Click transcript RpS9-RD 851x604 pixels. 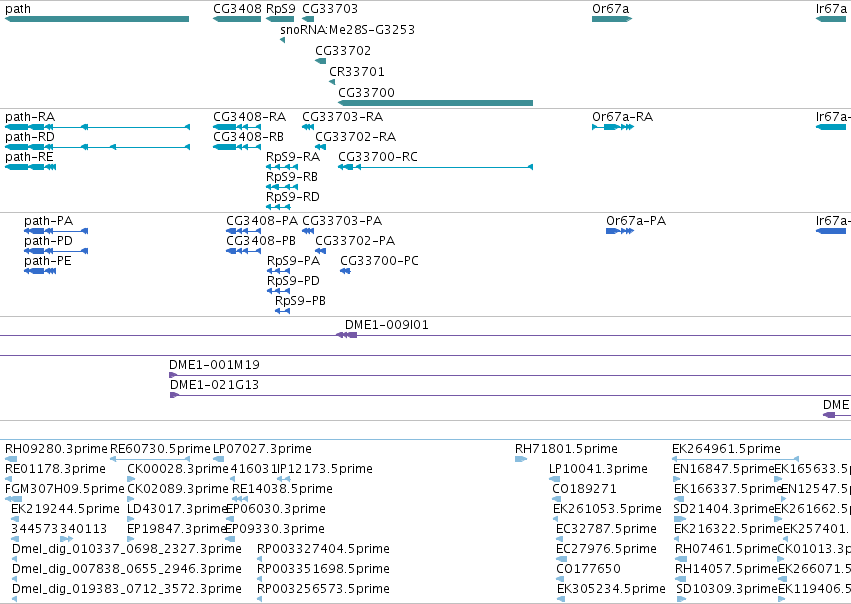(278, 207)
